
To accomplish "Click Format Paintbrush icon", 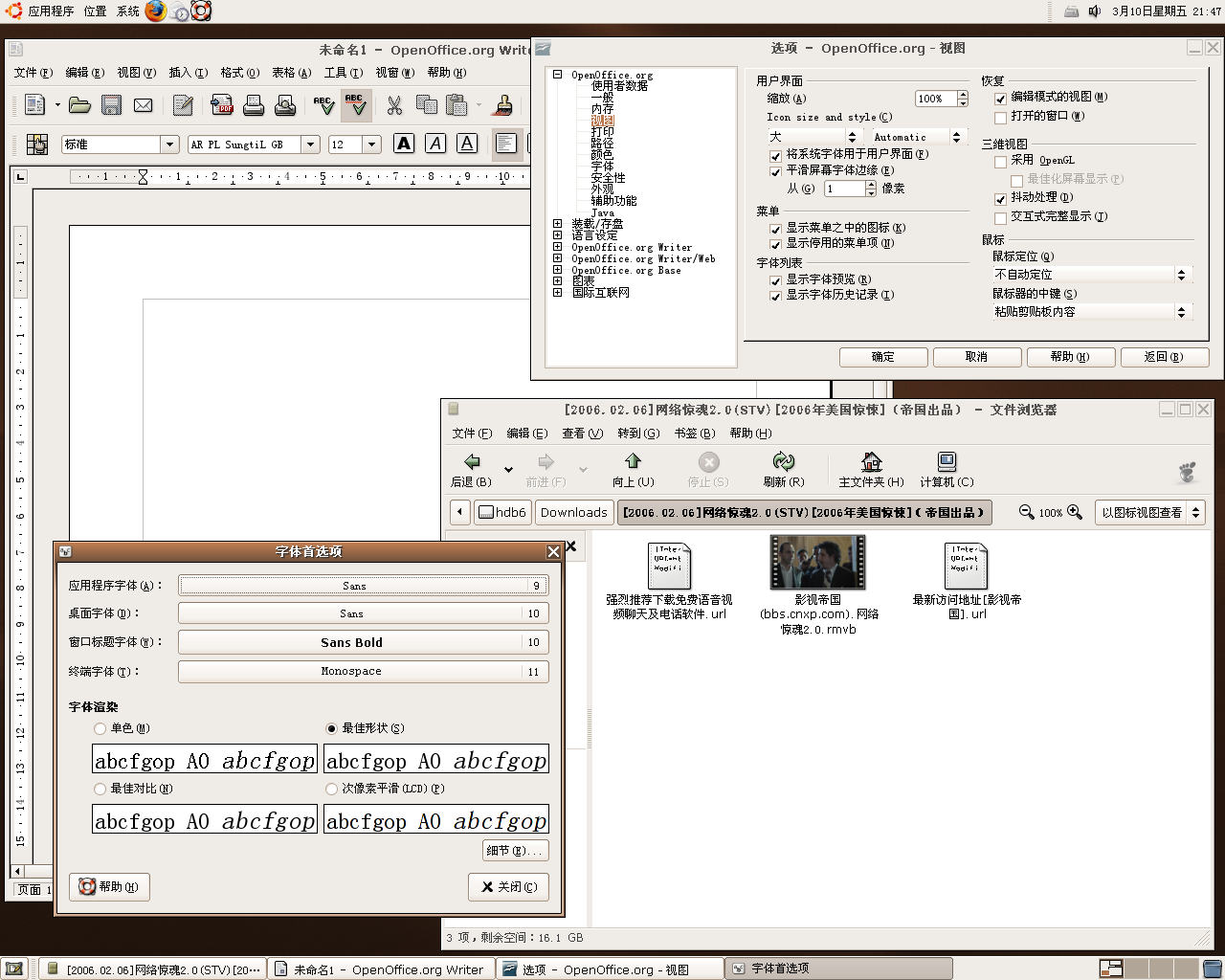I will (504, 105).
